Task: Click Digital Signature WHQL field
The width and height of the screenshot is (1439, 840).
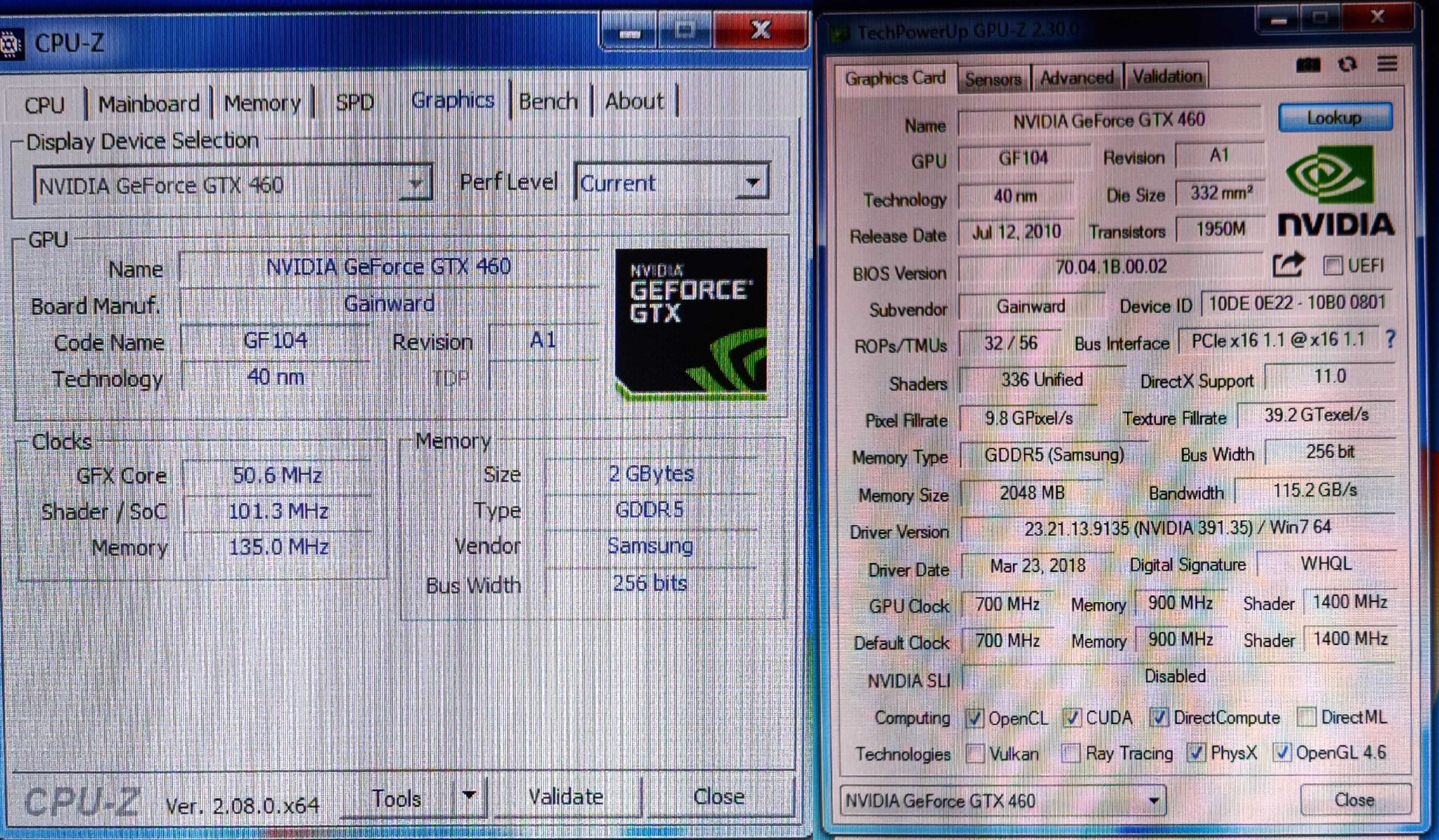Action: click(x=1326, y=564)
